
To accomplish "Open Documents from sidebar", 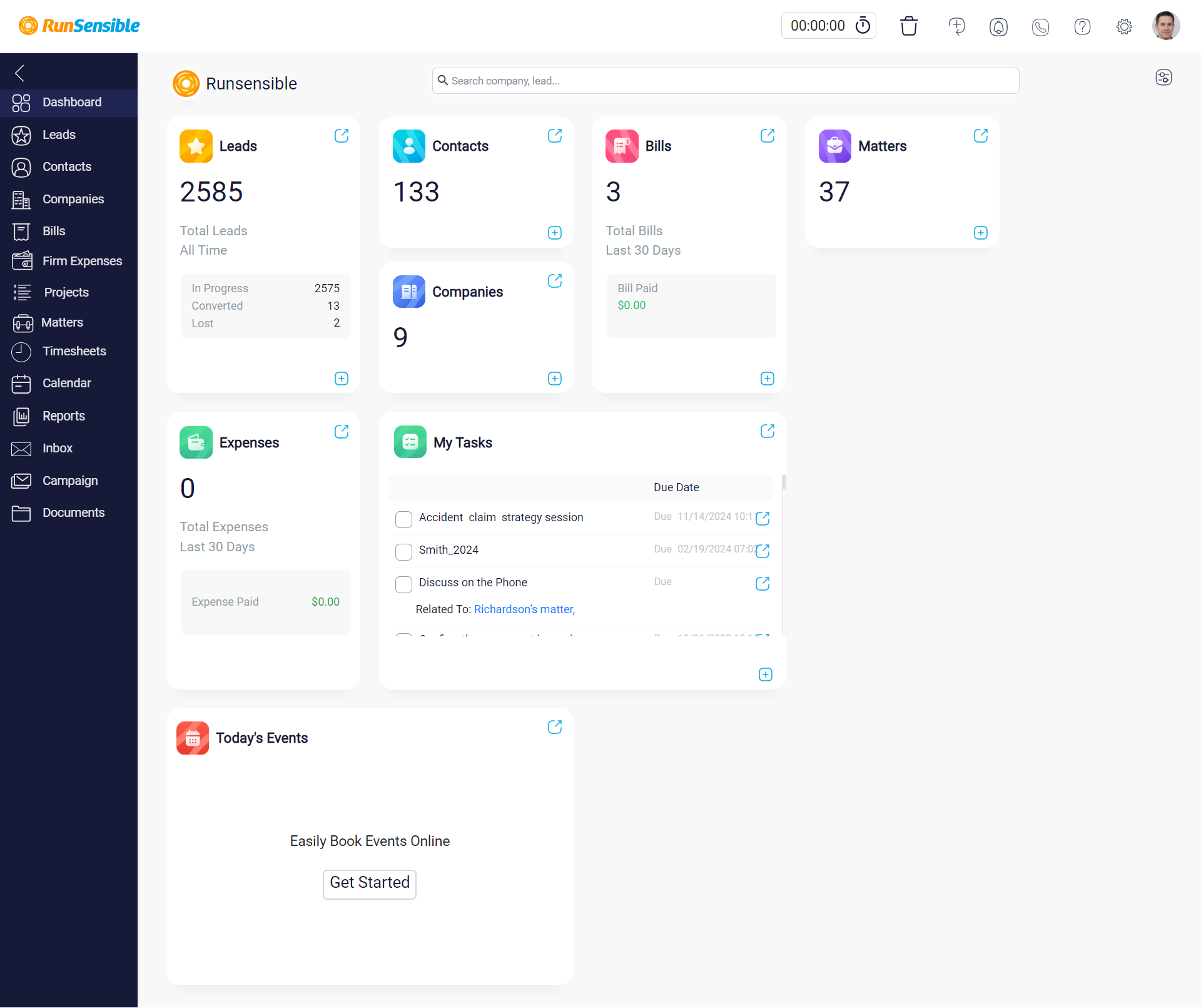I will (x=73, y=511).
